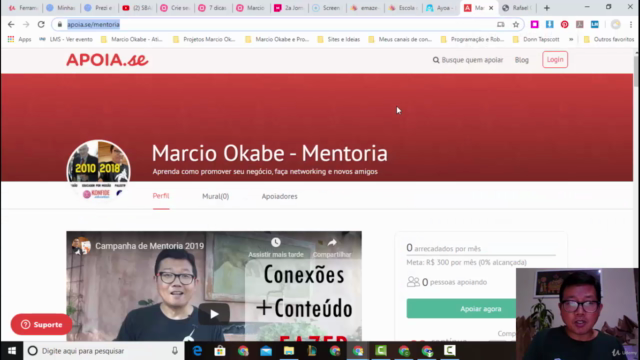Viewport: 640px width, 360px height.
Task: Click the pink square extension icon
Action: pyautogui.click(x=534, y=24)
